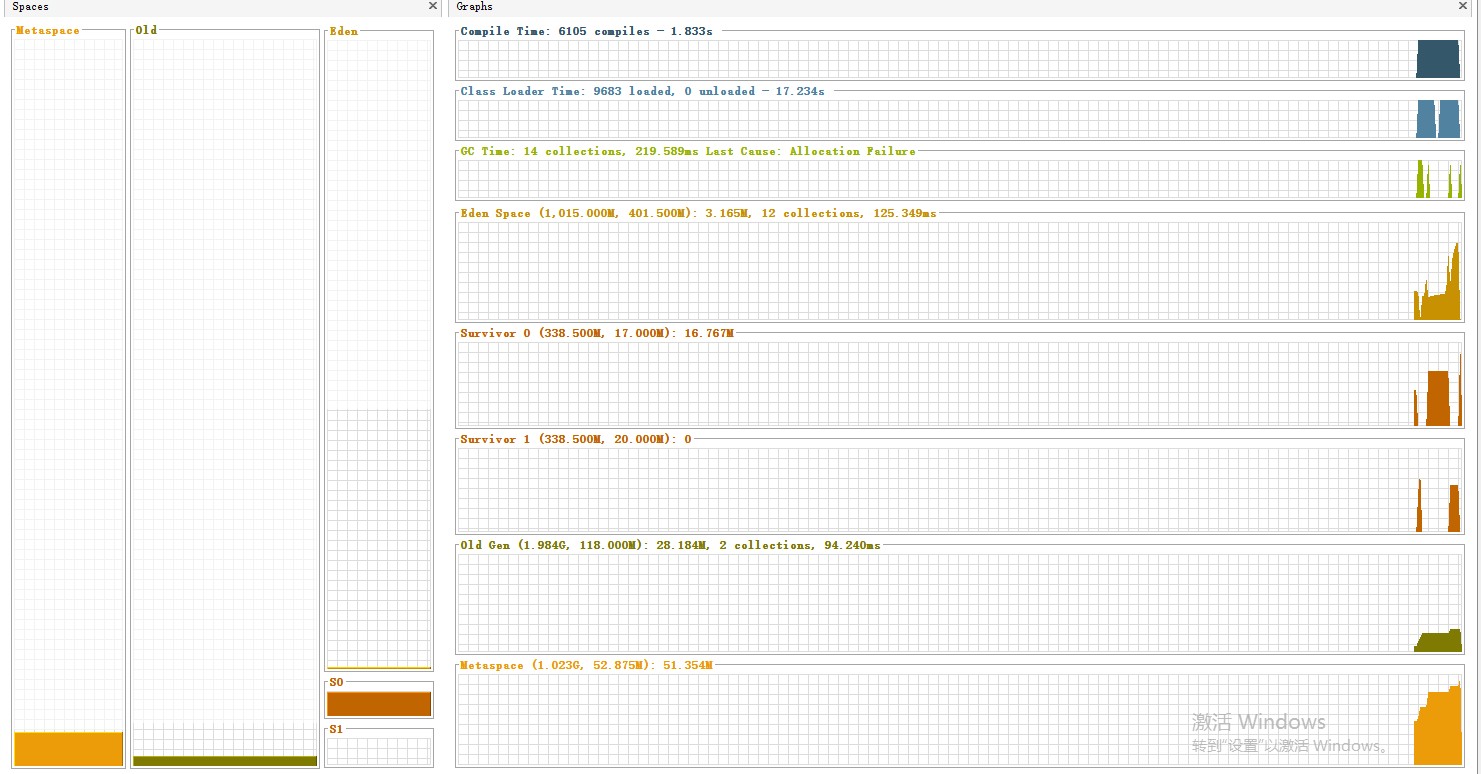Click the S1 survivor space label
Image resolution: width=1481 pixels, height=774 pixels.
pos(336,729)
